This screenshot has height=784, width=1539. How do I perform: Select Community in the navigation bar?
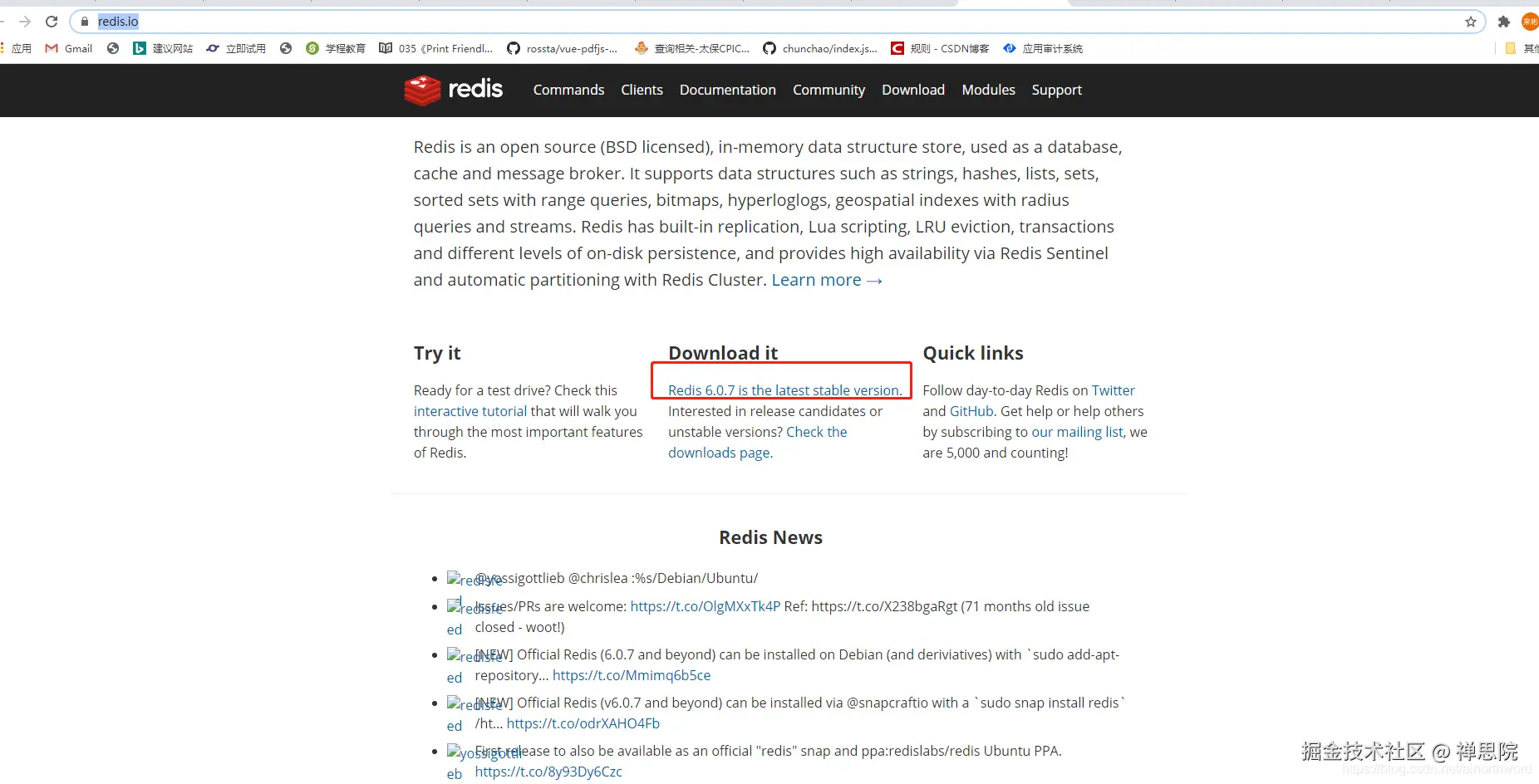(x=829, y=90)
